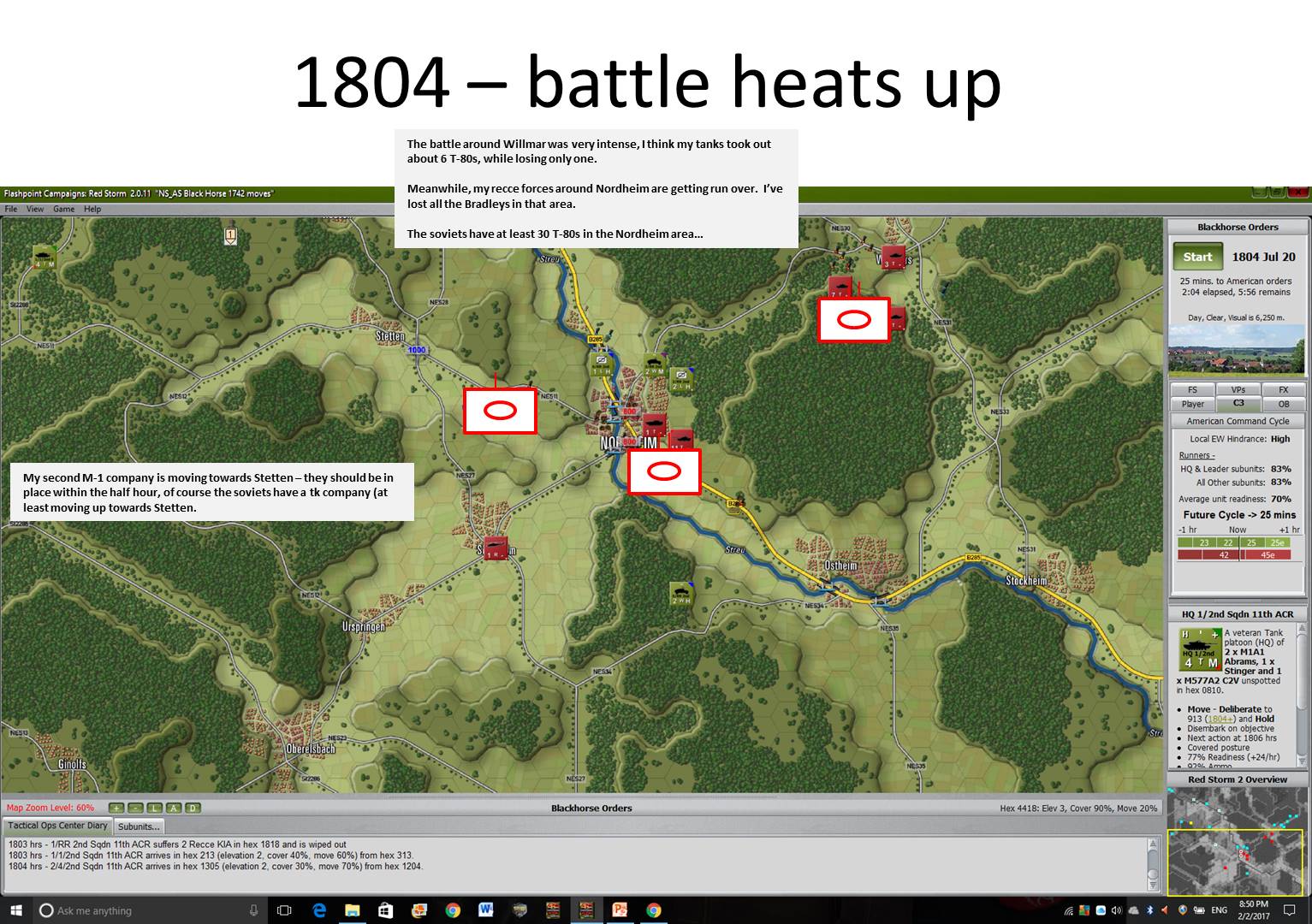Image resolution: width=1312 pixels, height=924 pixels.
Task: Click the volume icon in system tray
Action: (x=1115, y=910)
